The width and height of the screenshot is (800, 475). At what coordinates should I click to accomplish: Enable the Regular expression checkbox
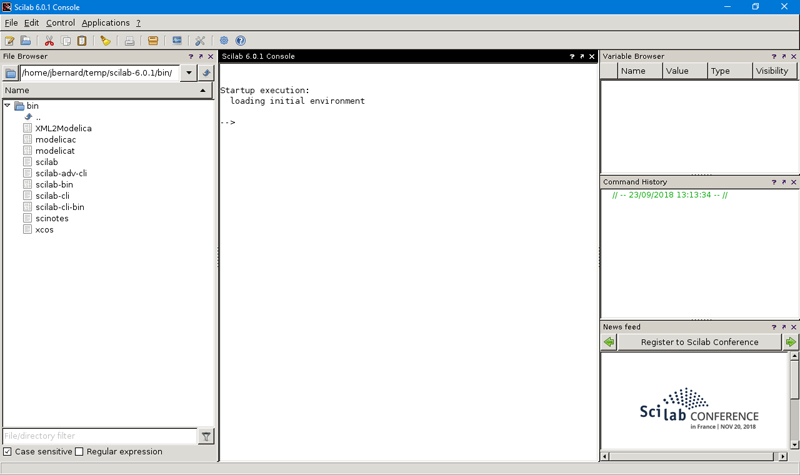79,452
